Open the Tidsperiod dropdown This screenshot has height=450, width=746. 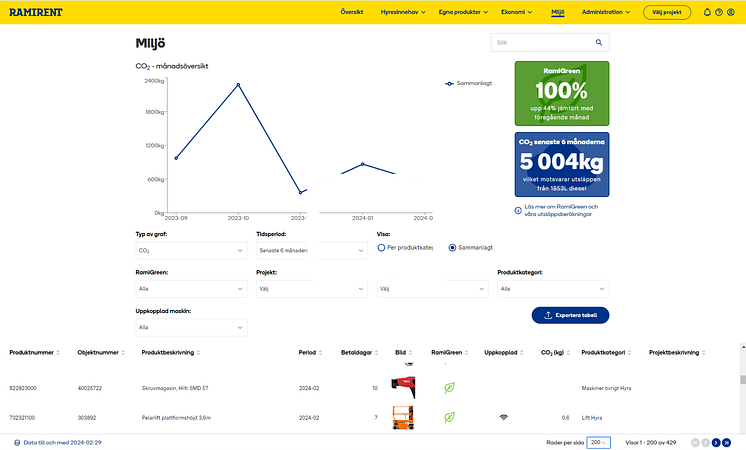tap(312, 251)
